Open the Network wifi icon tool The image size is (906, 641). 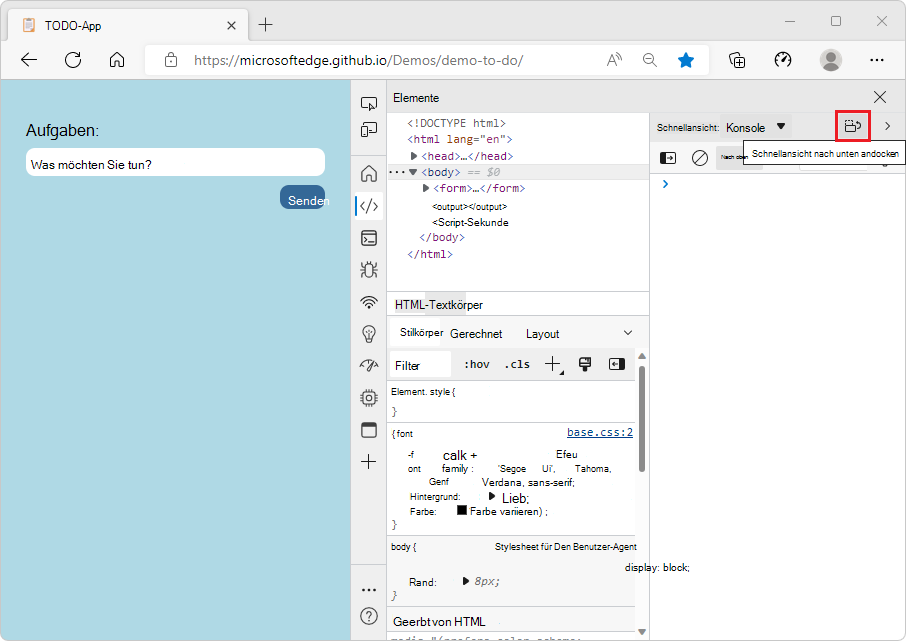point(369,302)
